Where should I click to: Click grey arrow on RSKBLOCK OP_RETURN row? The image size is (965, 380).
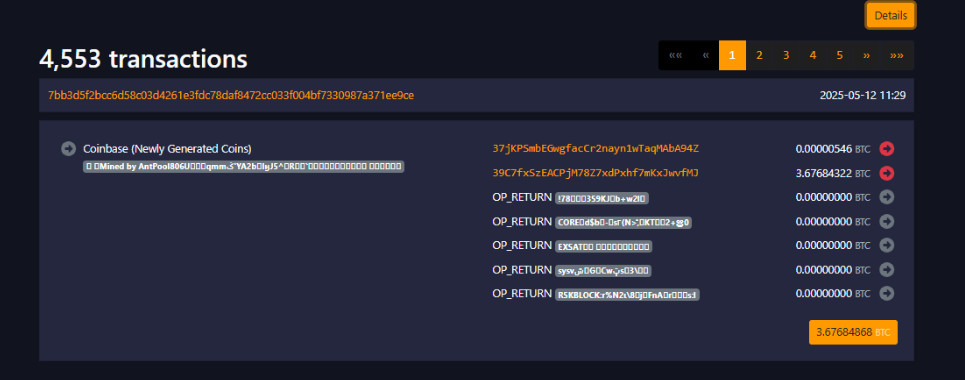(x=886, y=293)
